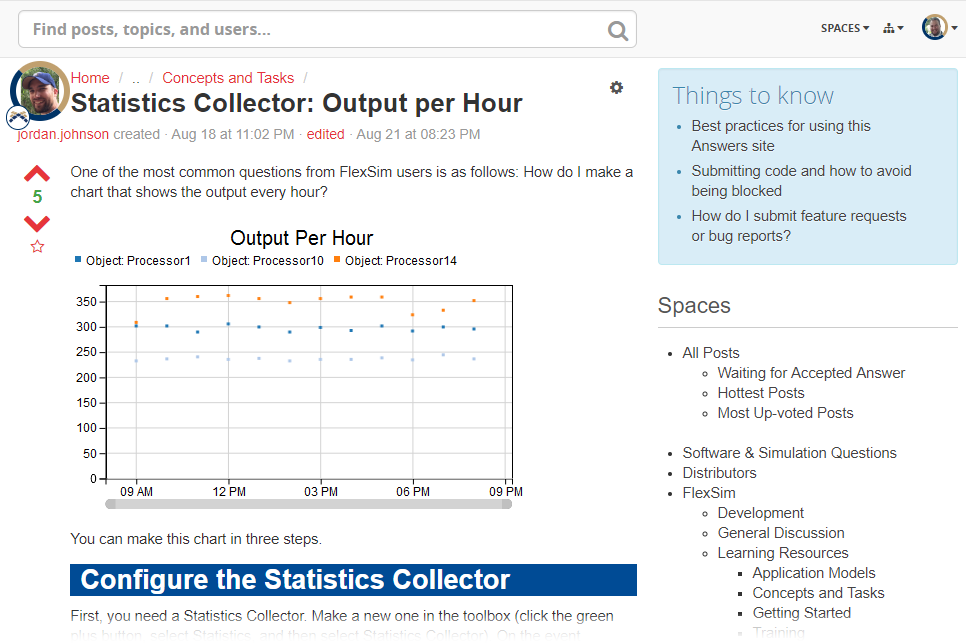Open the Distributors space

[720, 473]
